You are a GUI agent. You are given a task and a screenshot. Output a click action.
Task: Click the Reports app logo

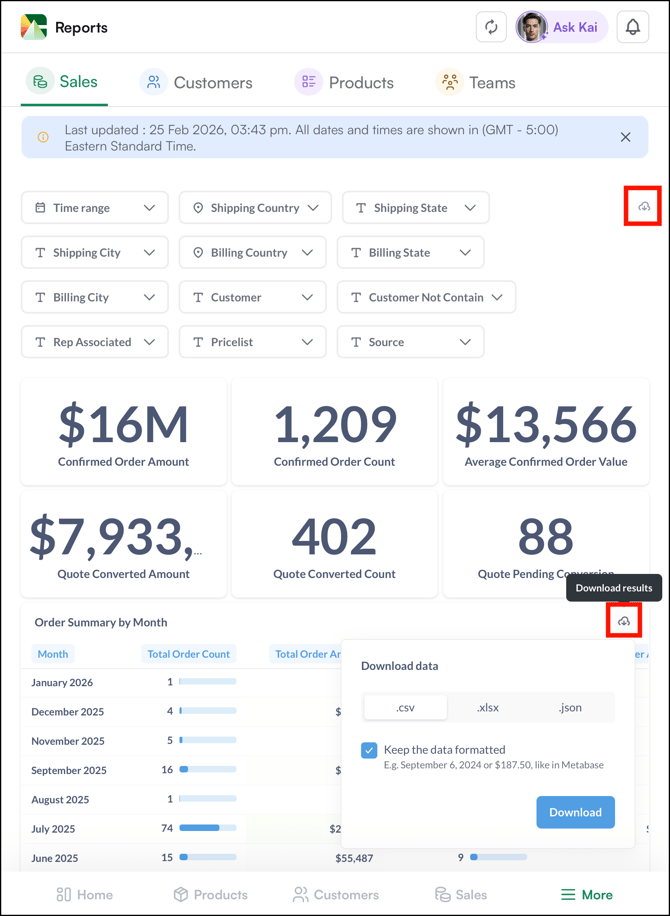coord(34,27)
